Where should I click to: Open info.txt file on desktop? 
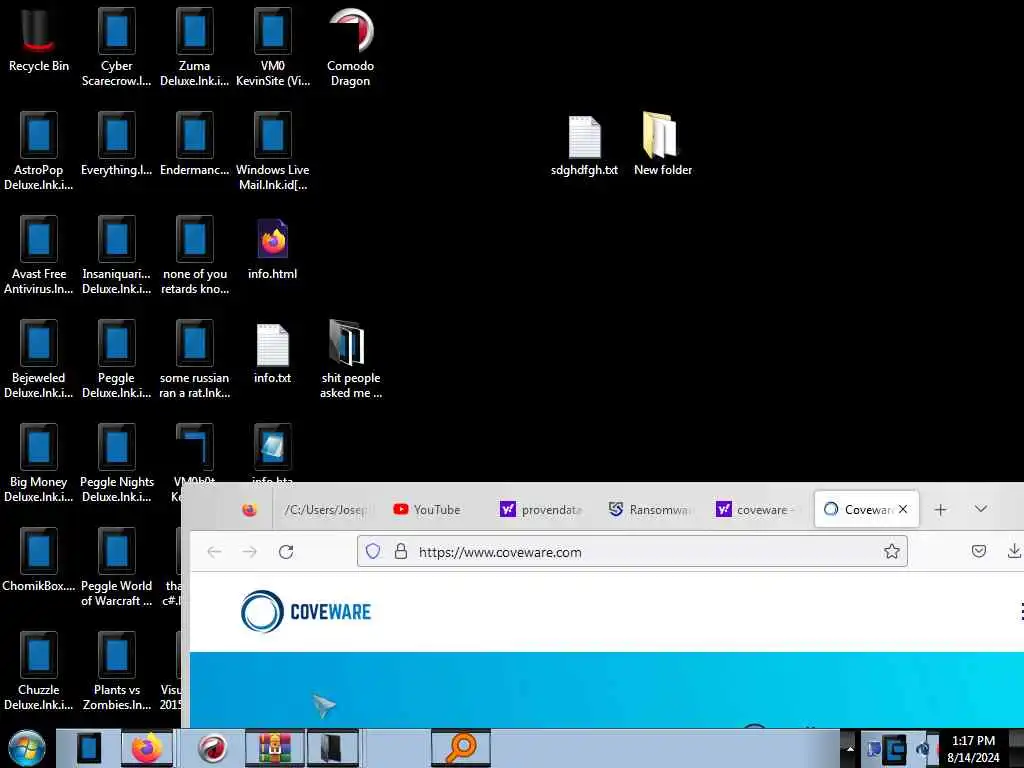point(273,353)
